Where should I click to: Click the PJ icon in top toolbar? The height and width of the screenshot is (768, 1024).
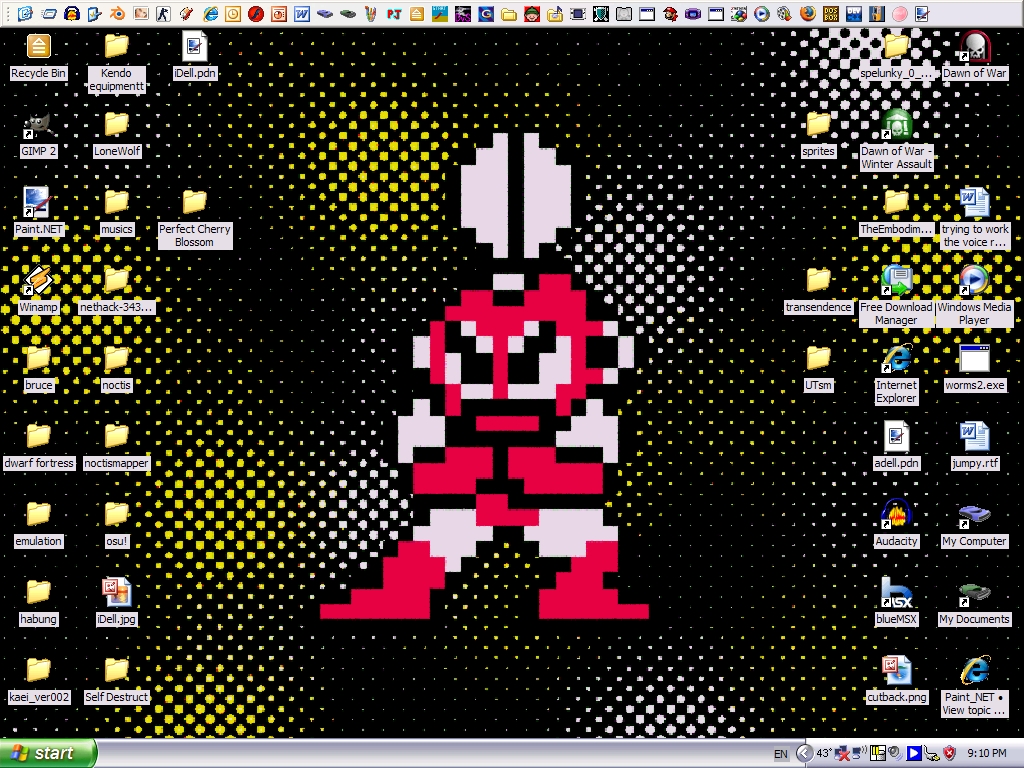394,13
